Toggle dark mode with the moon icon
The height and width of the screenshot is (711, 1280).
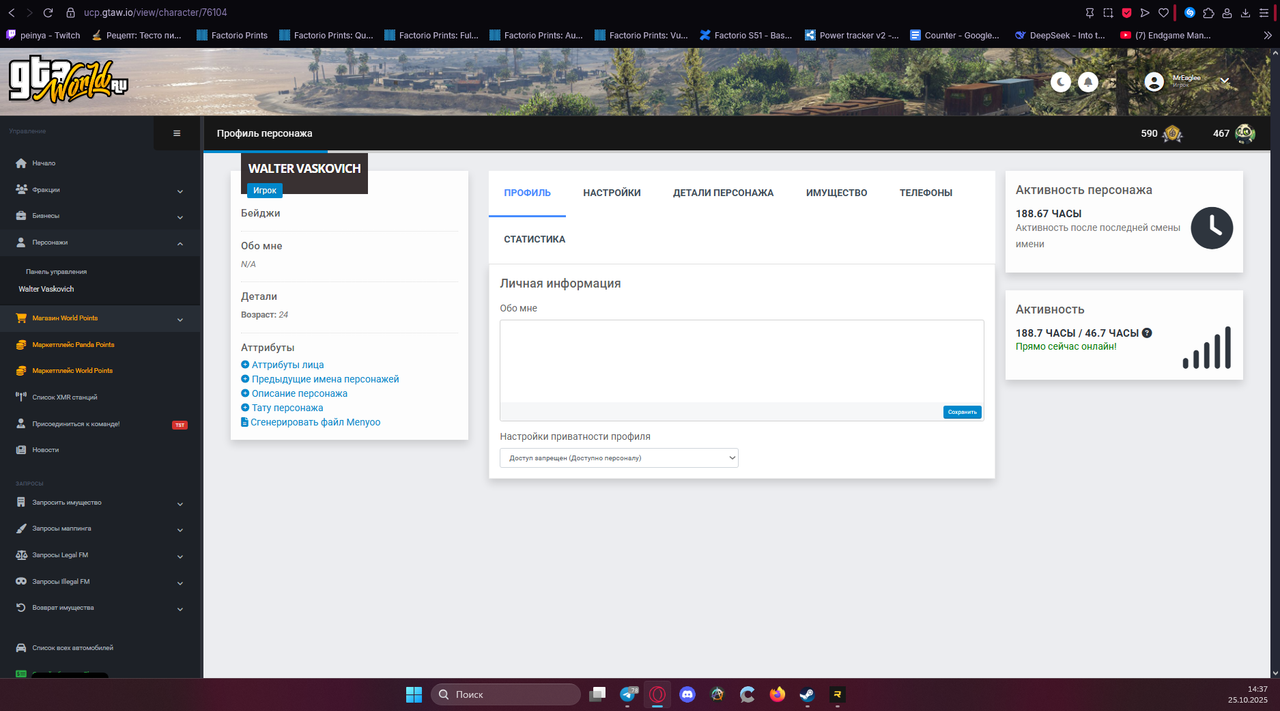1061,82
